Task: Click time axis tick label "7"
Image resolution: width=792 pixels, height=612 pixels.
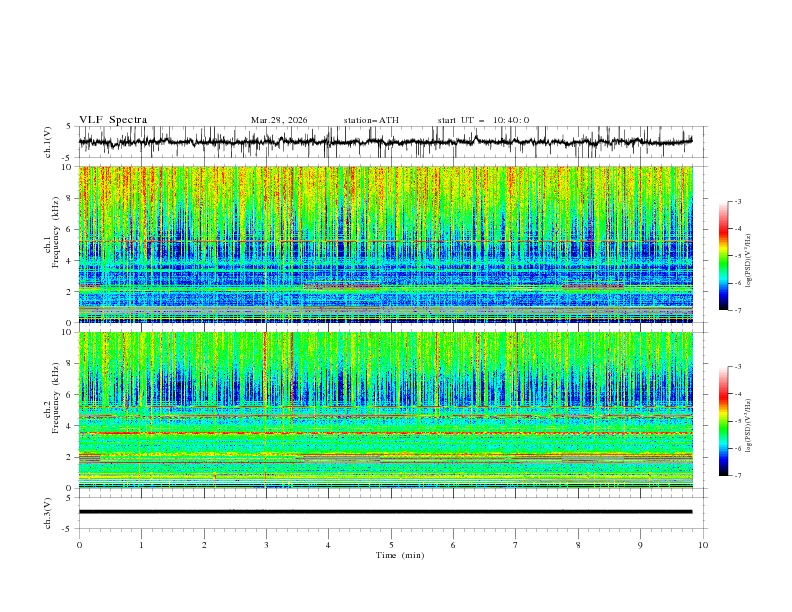Action: click(516, 545)
